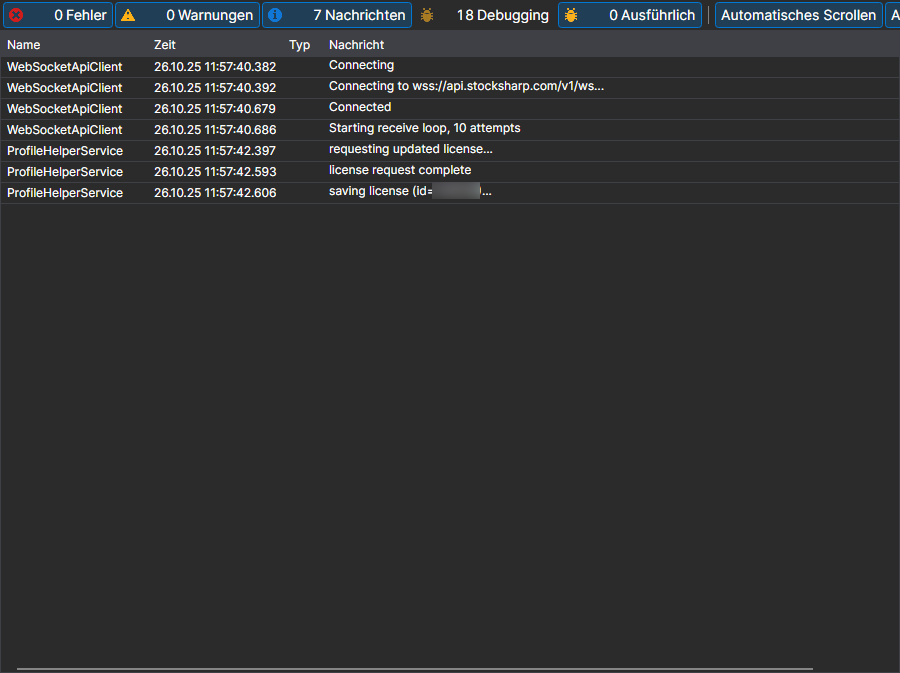Toggle the blue info messages icon
The image size is (900, 673).
275,15
